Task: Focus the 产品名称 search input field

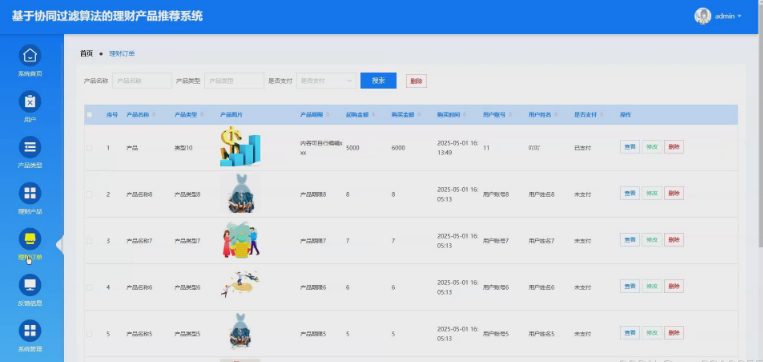Action: pyautogui.click(x=142, y=81)
